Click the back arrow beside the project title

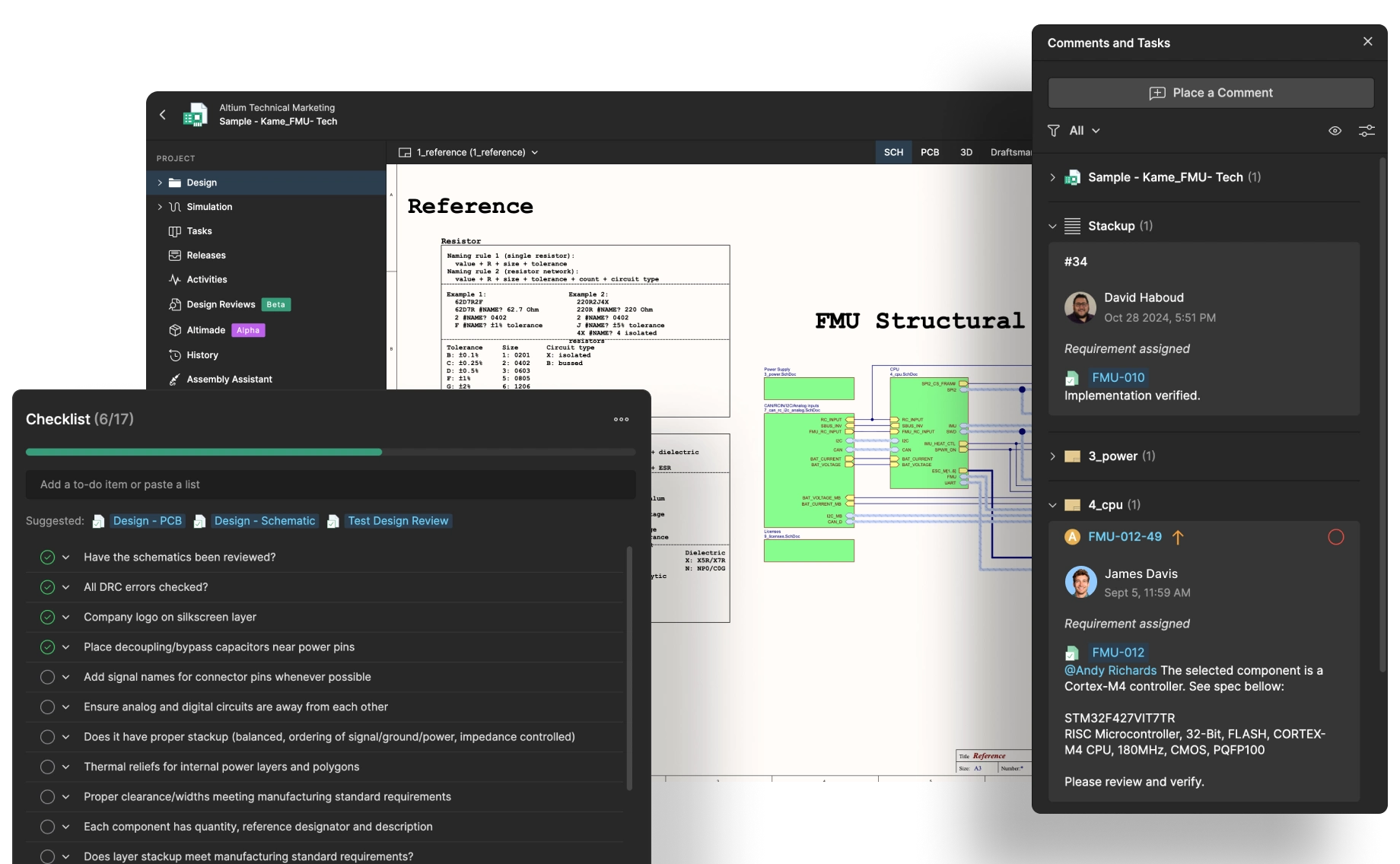162,114
